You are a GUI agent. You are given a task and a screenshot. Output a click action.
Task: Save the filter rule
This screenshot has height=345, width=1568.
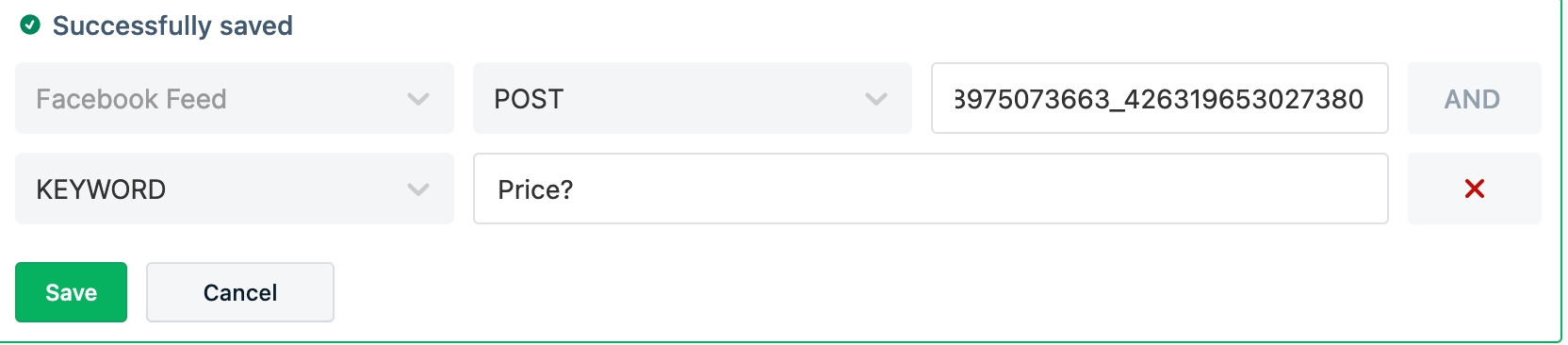pos(71,292)
